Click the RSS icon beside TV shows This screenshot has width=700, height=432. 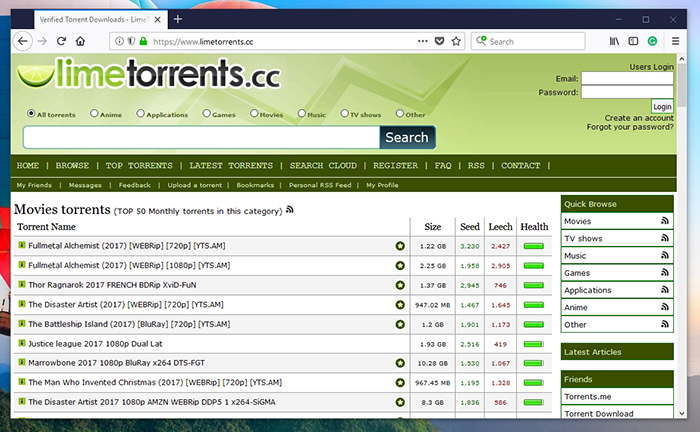pyautogui.click(x=664, y=239)
